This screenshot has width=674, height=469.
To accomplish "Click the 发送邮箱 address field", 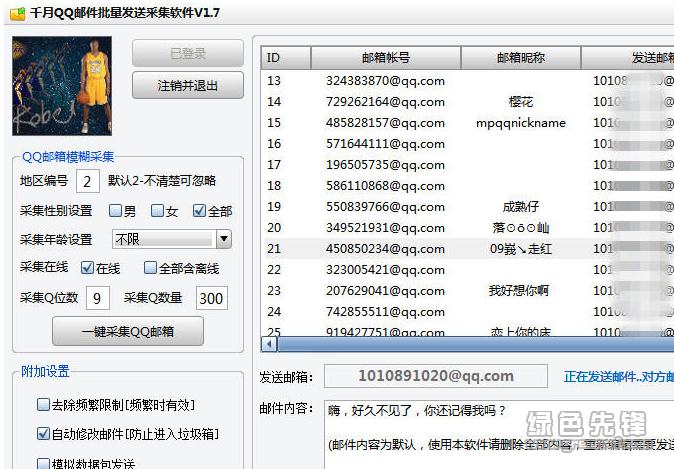I will click(435, 376).
